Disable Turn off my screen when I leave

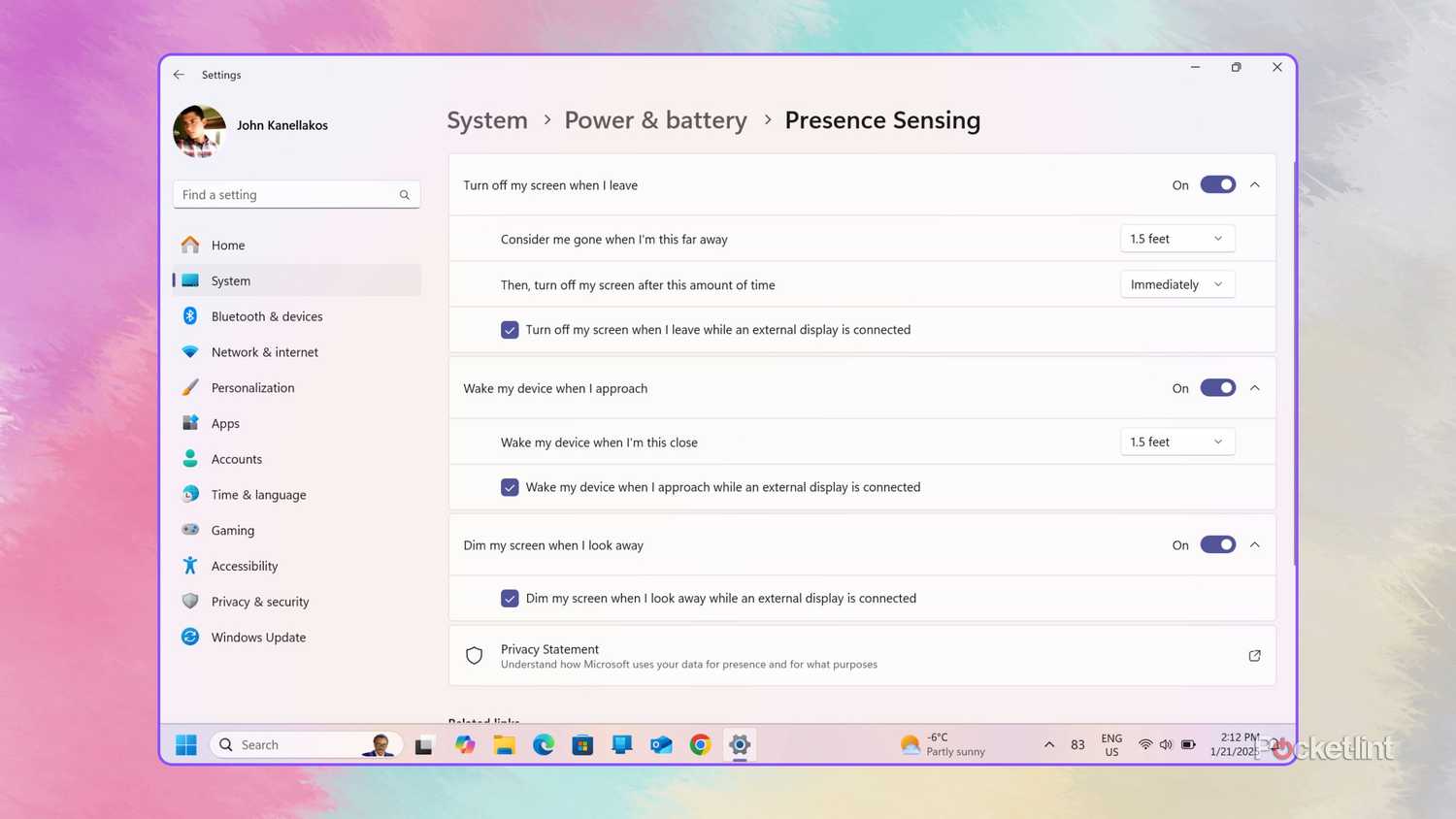(1217, 184)
